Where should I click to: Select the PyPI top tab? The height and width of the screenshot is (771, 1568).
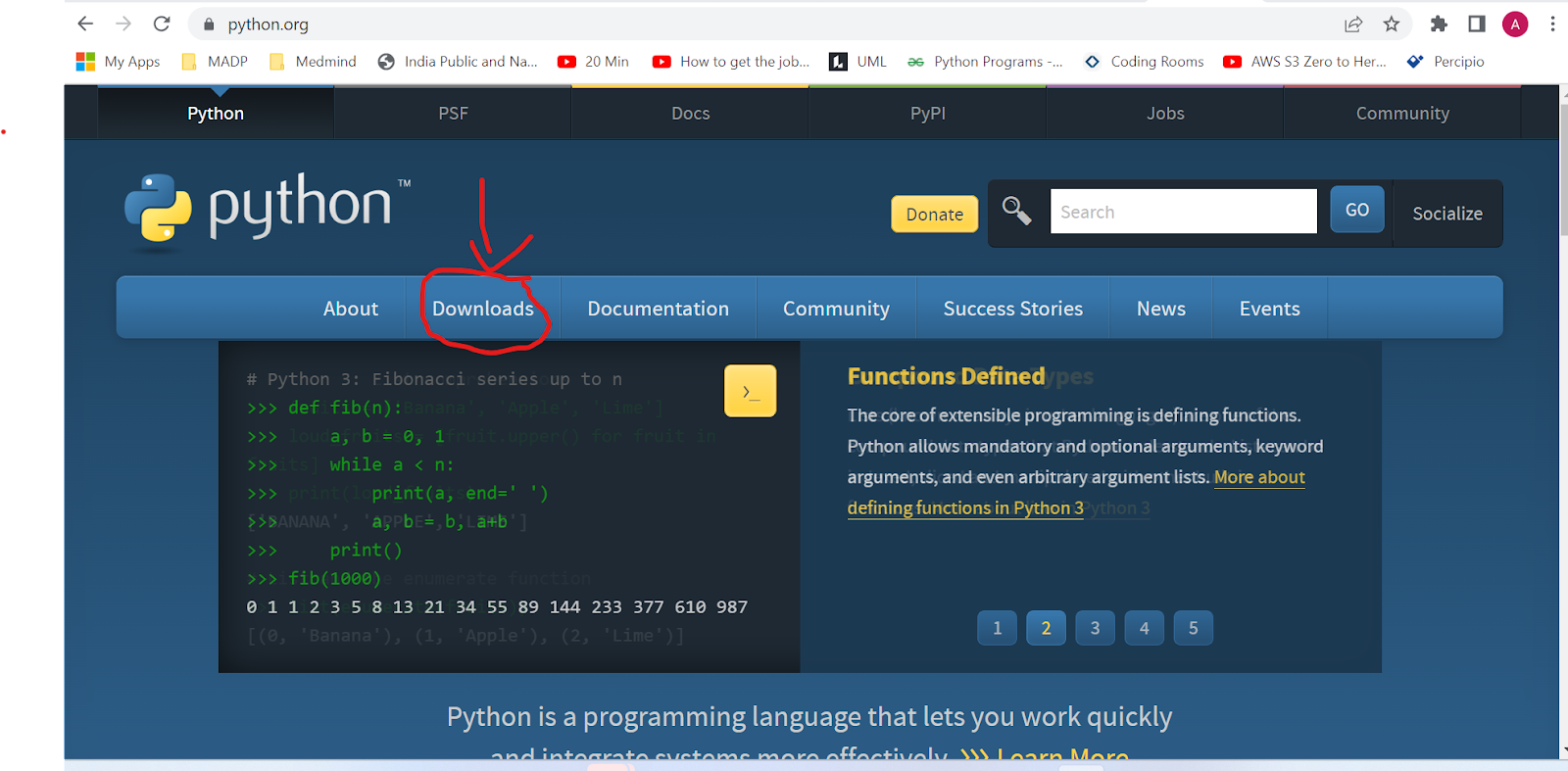tap(928, 113)
